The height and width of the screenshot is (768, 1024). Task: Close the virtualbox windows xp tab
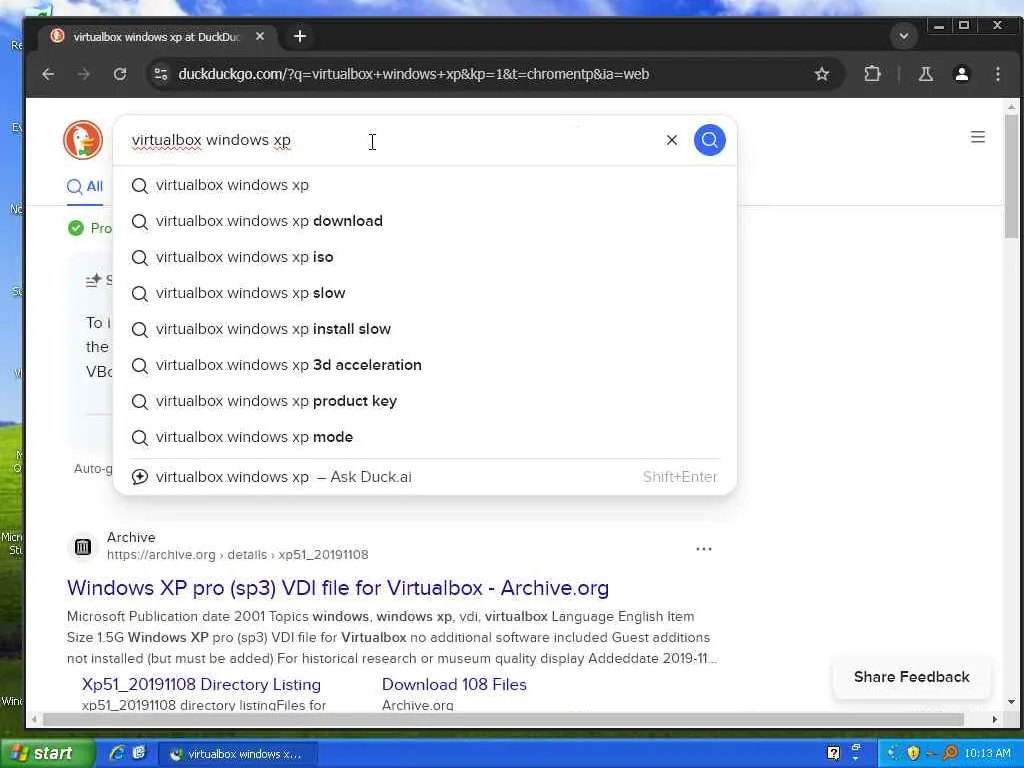tap(260, 37)
